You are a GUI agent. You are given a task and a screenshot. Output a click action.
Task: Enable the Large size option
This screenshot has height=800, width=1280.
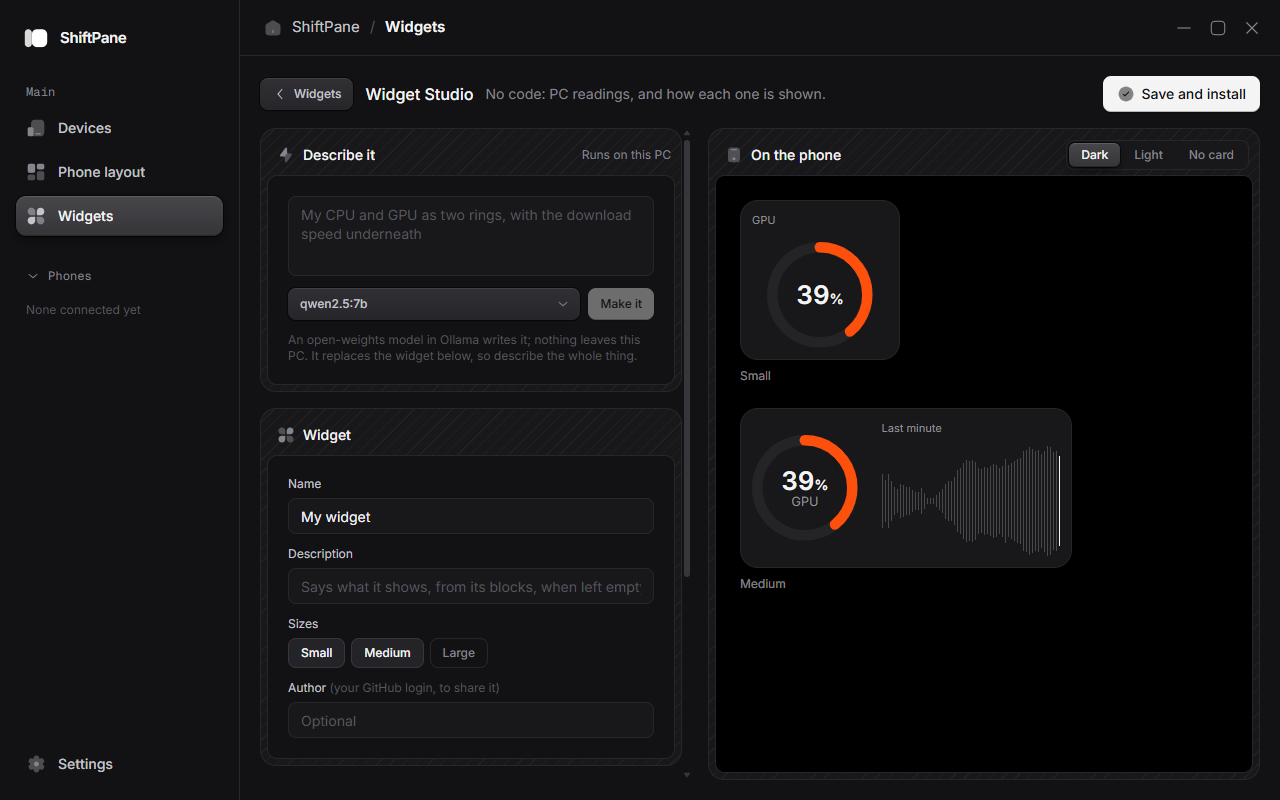click(458, 653)
